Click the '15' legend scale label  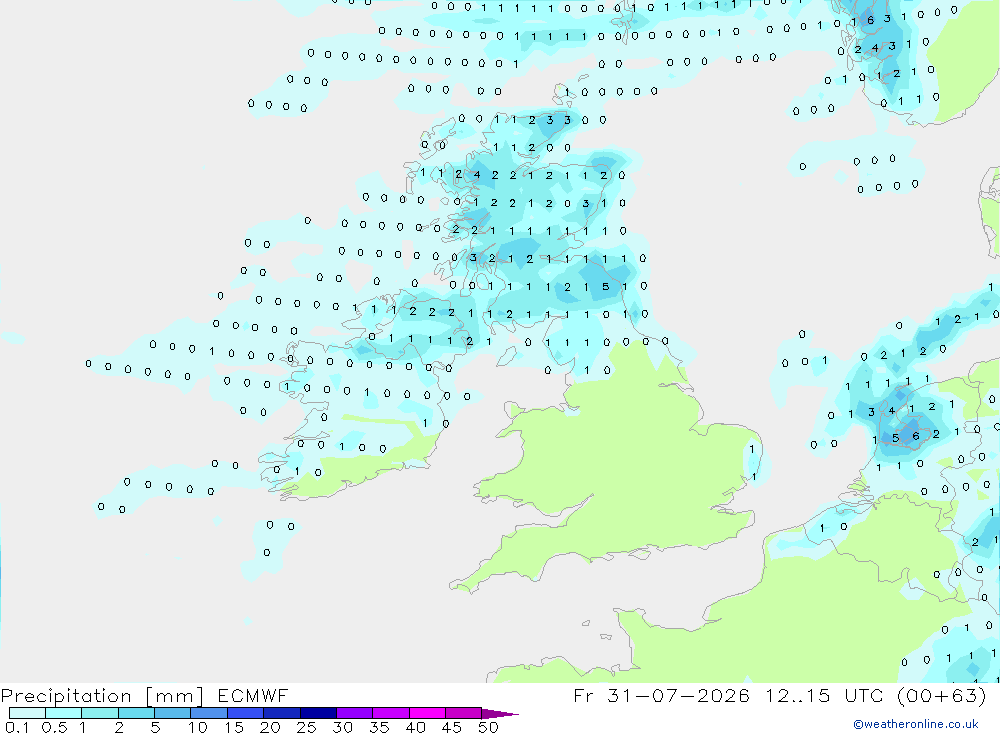pyautogui.click(x=234, y=727)
